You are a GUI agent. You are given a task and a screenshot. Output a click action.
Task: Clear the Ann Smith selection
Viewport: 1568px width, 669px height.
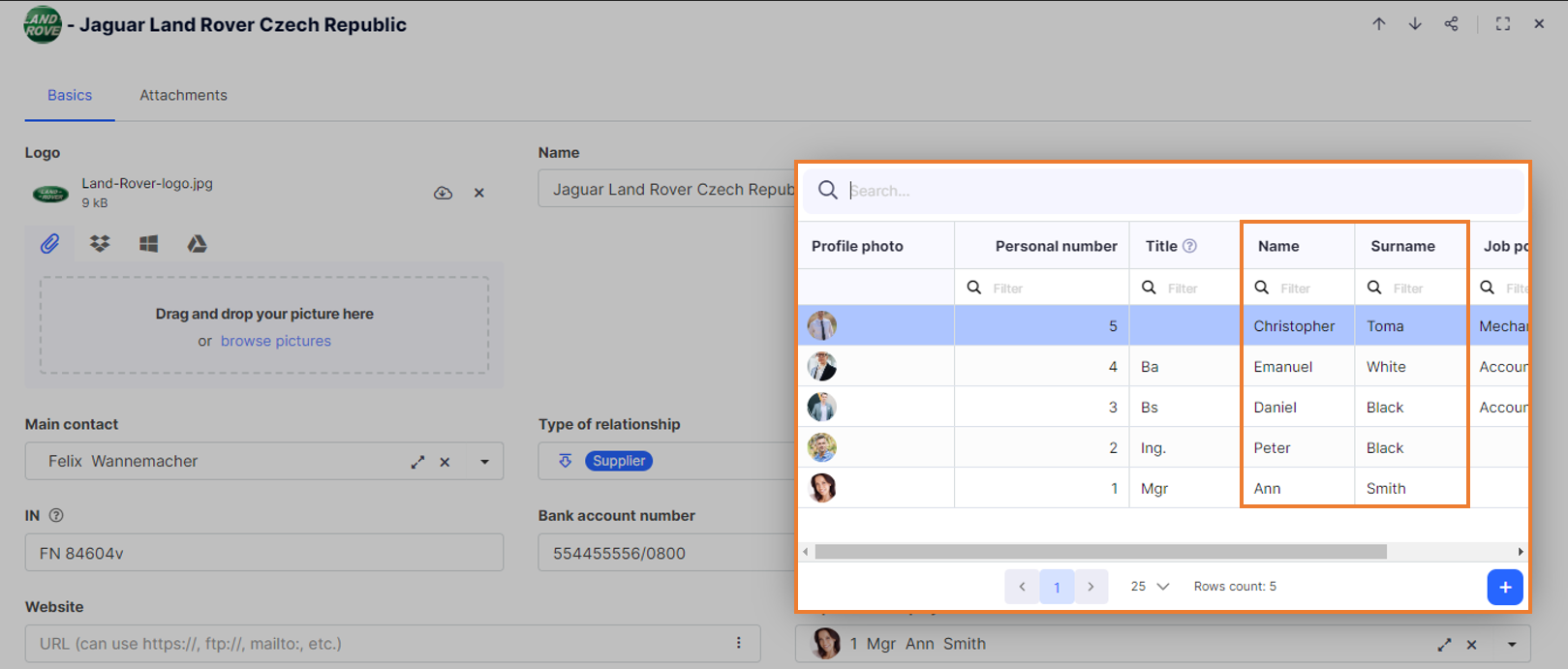(x=1471, y=644)
